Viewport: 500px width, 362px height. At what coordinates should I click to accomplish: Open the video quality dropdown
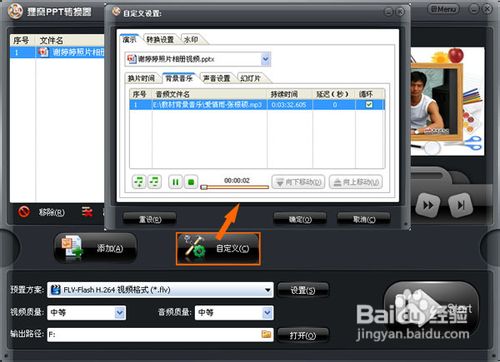coord(120,313)
